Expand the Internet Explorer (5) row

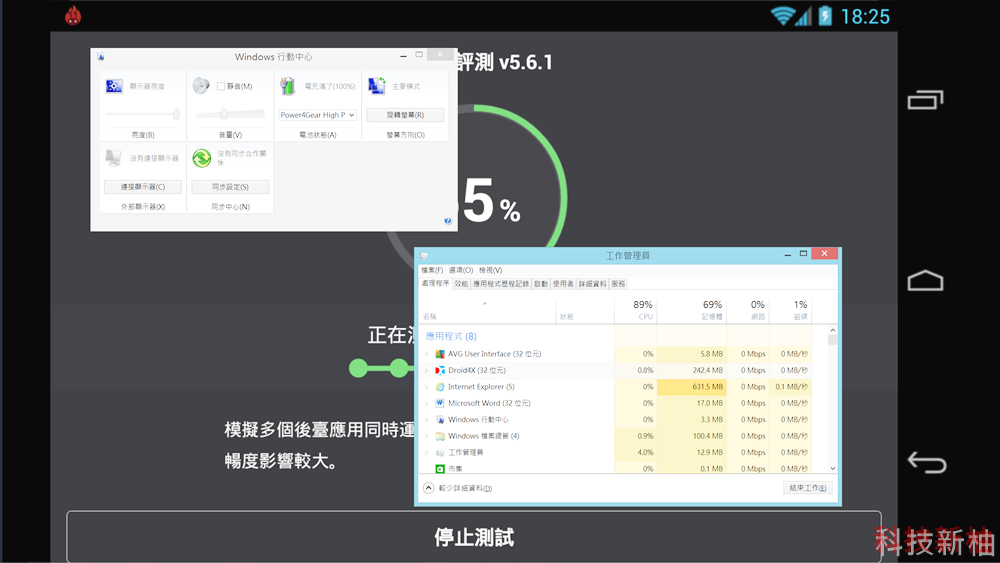coord(427,387)
